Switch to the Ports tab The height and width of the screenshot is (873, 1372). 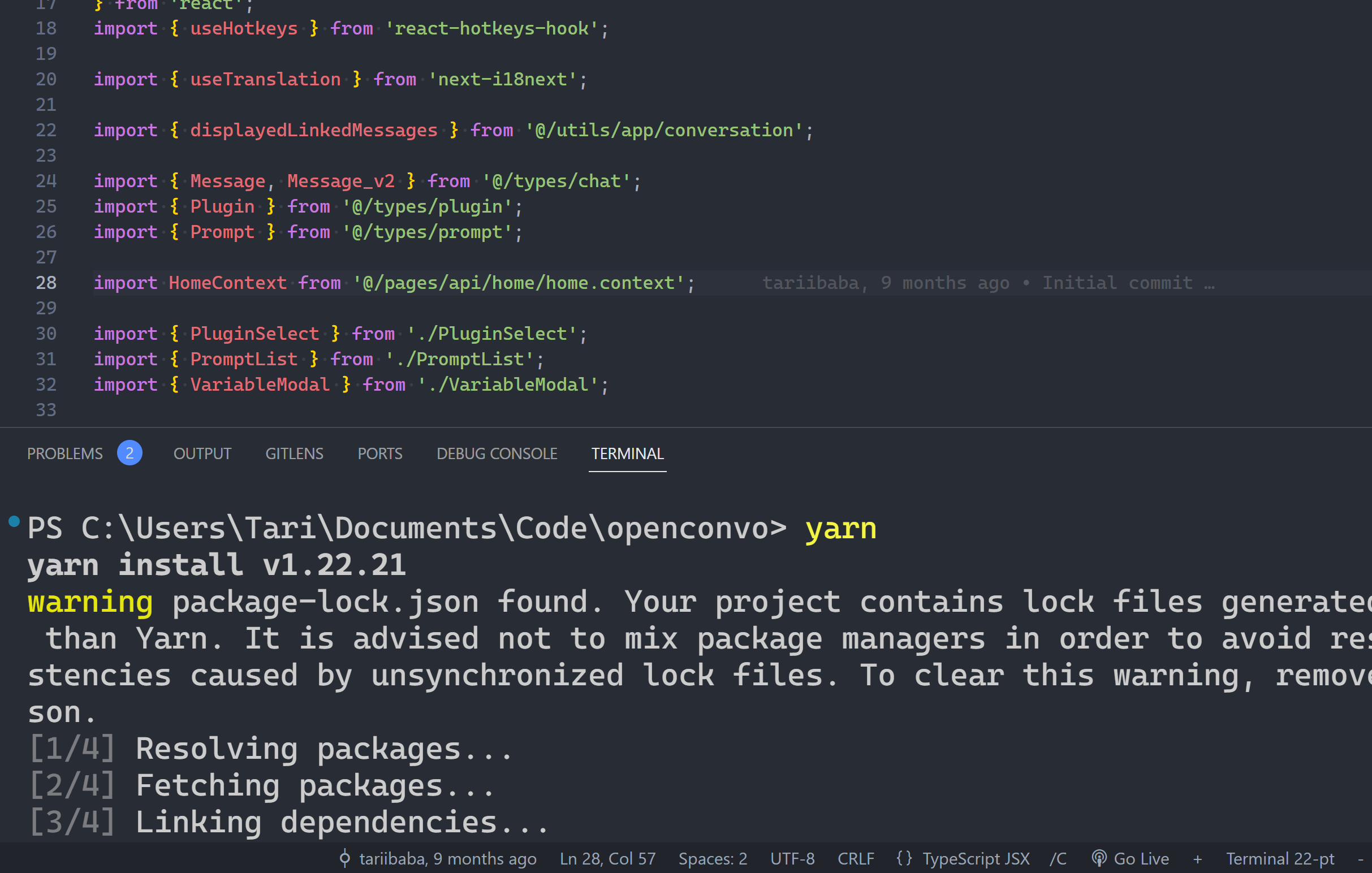pyautogui.click(x=379, y=453)
